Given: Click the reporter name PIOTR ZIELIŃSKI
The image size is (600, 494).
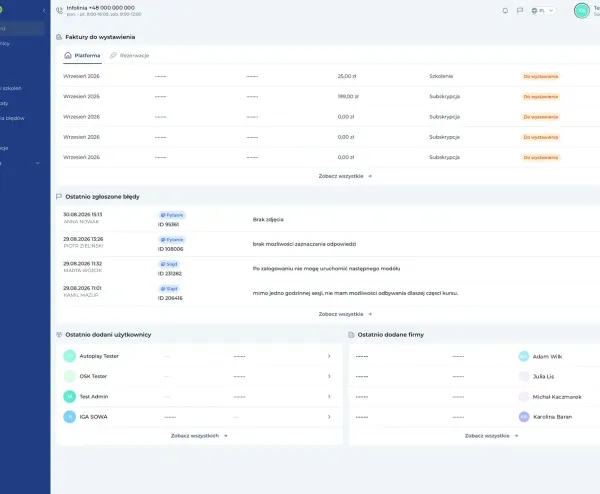Looking at the screenshot, I should 83,246.
